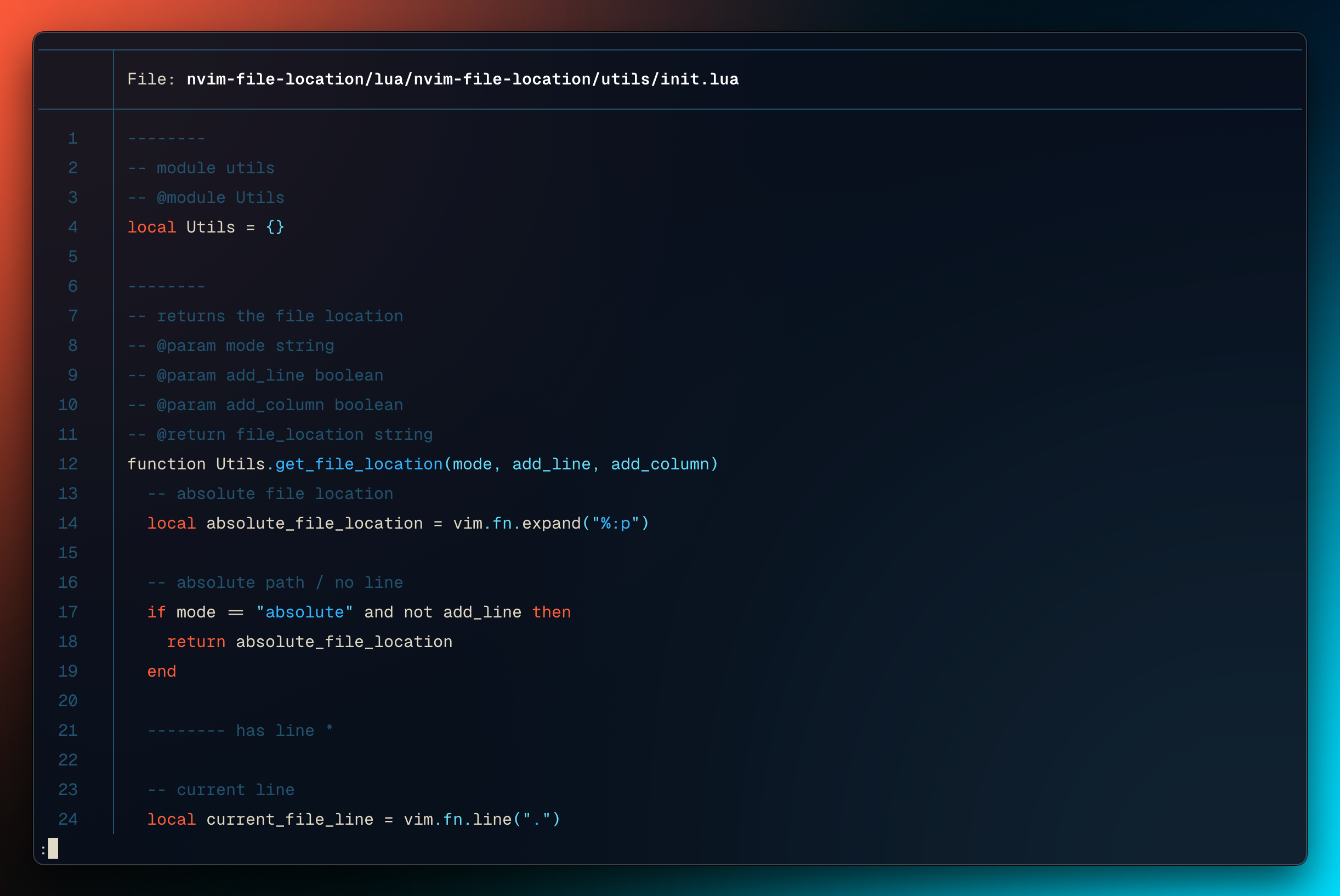Click vim.fn.line(".") on line 24

tap(482, 820)
